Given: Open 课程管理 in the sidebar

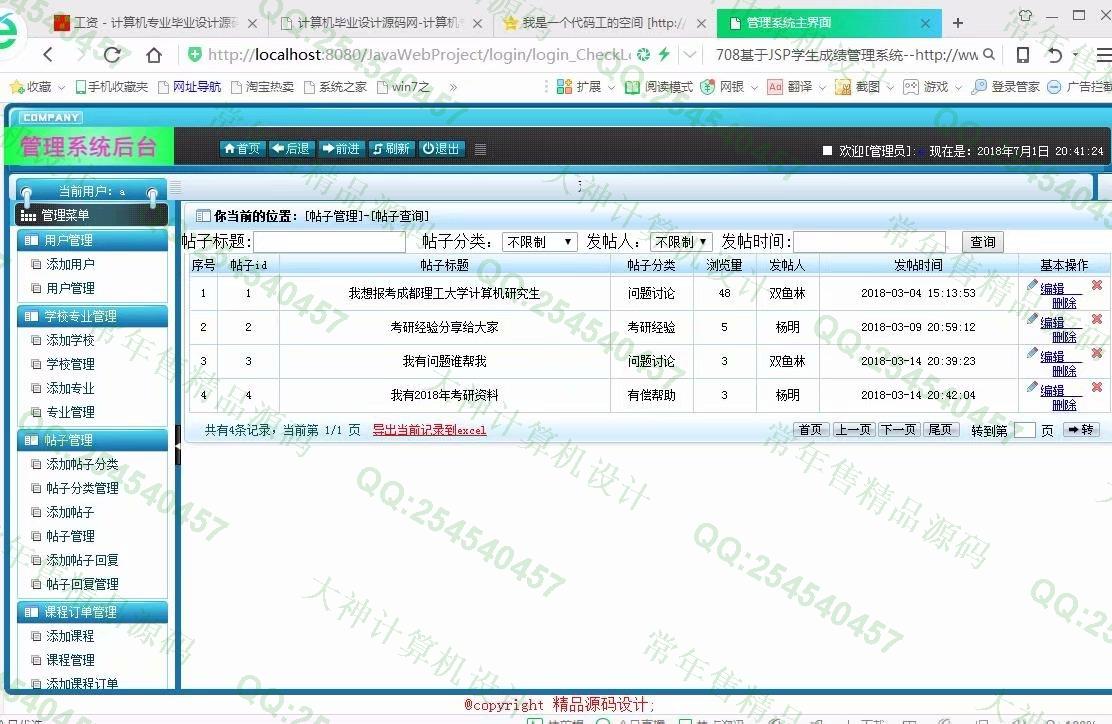Looking at the screenshot, I should tap(70, 660).
